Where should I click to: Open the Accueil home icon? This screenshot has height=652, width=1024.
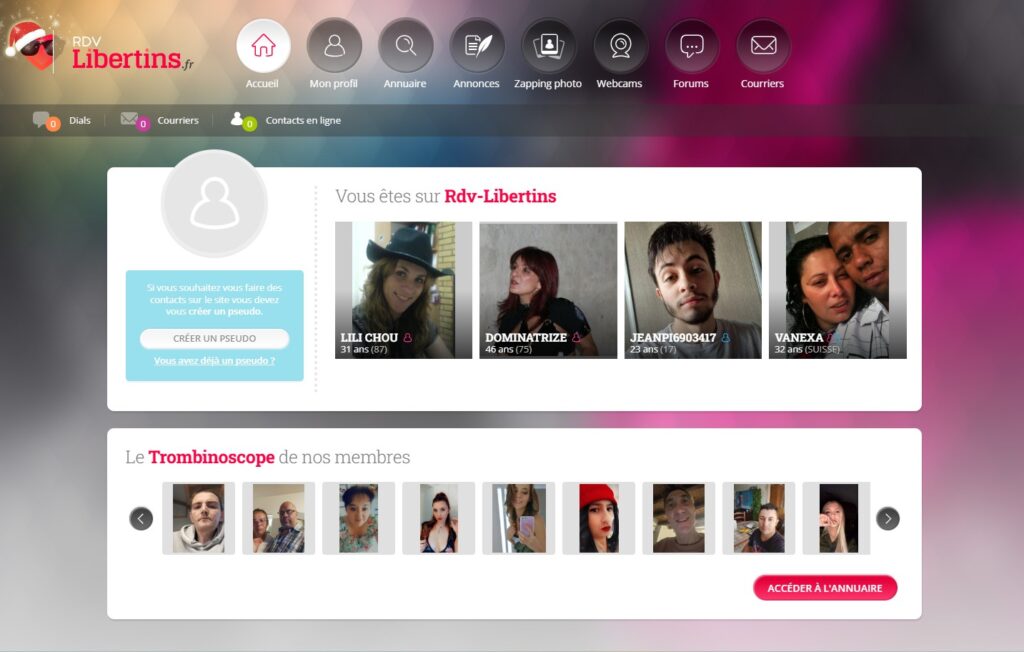pyautogui.click(x=263, y=46)
